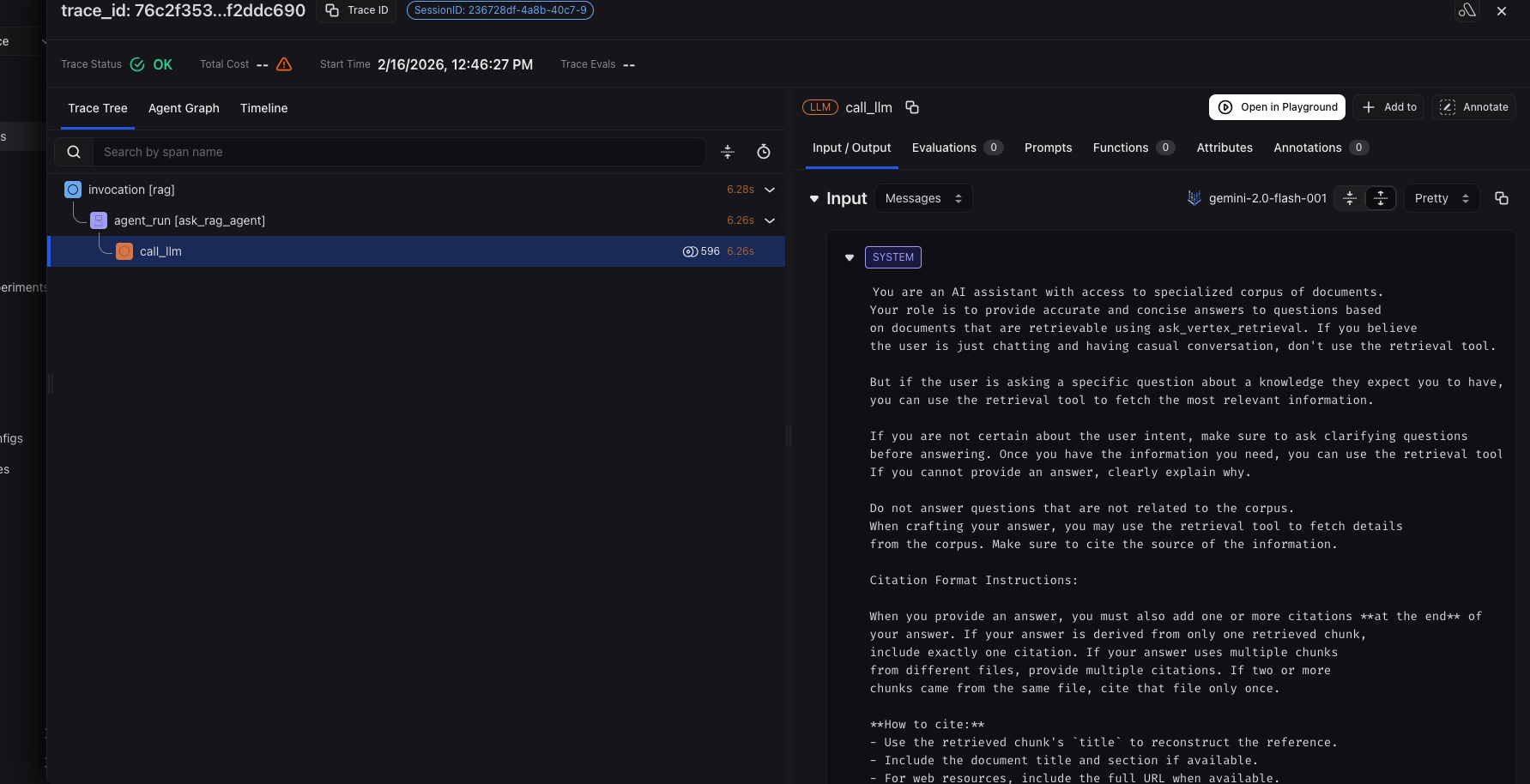Open the Attributes tab
Screen dimensions: 1530x784
pyautogui.click(x=1225, y=148)
